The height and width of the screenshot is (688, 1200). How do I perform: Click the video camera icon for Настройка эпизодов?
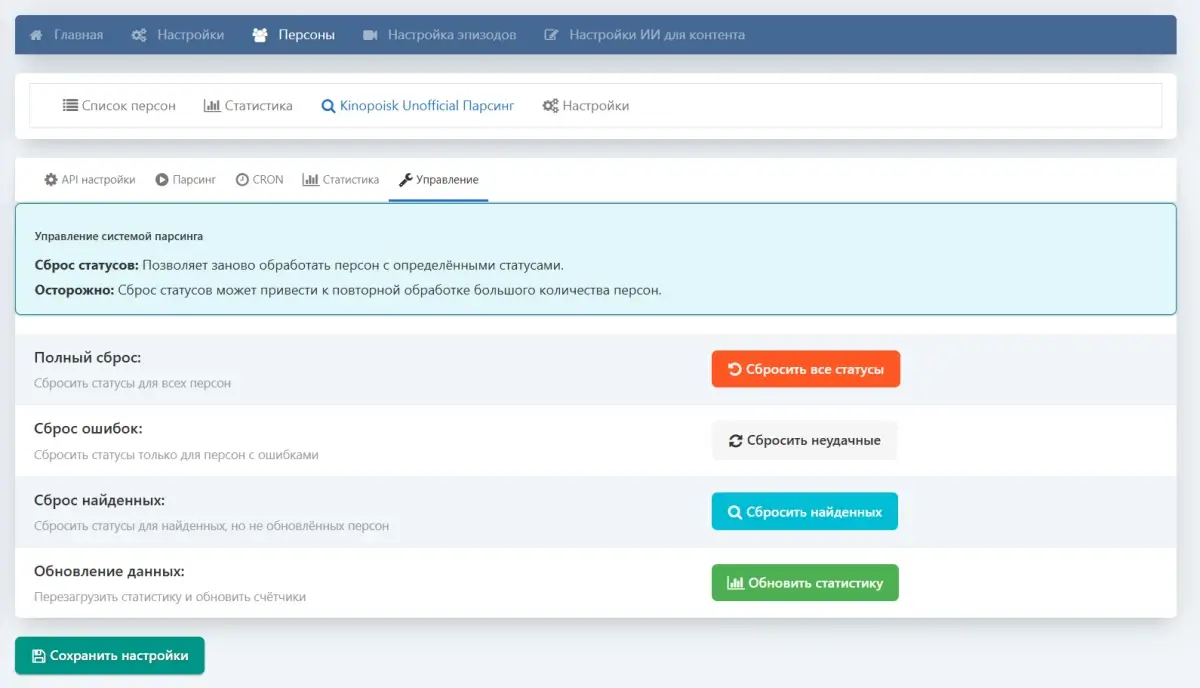pyautogui.click(x=370, y=35)
